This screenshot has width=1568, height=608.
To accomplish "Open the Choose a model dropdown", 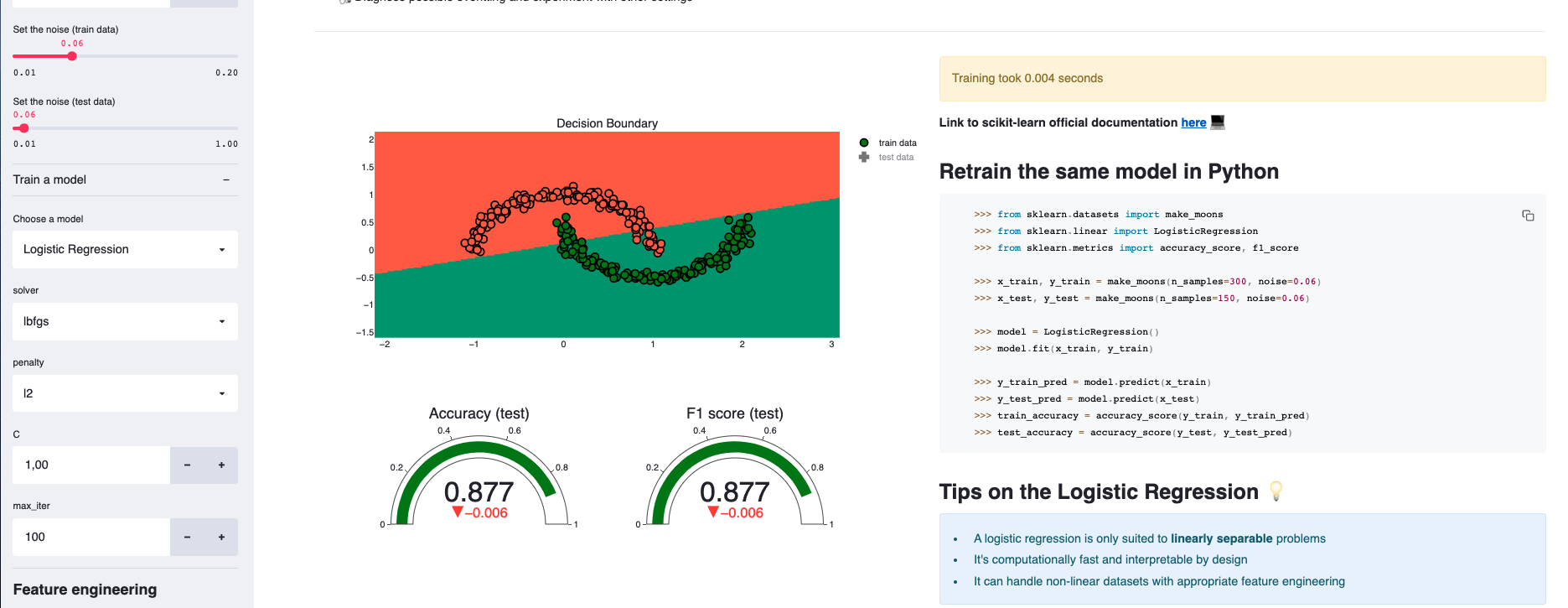I will click(126, 249).
